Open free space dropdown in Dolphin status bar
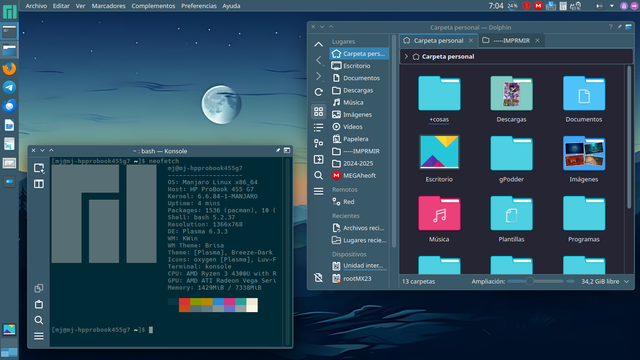Screen dimensions: 640x360 pyautogui.click(x=627, y=282)
